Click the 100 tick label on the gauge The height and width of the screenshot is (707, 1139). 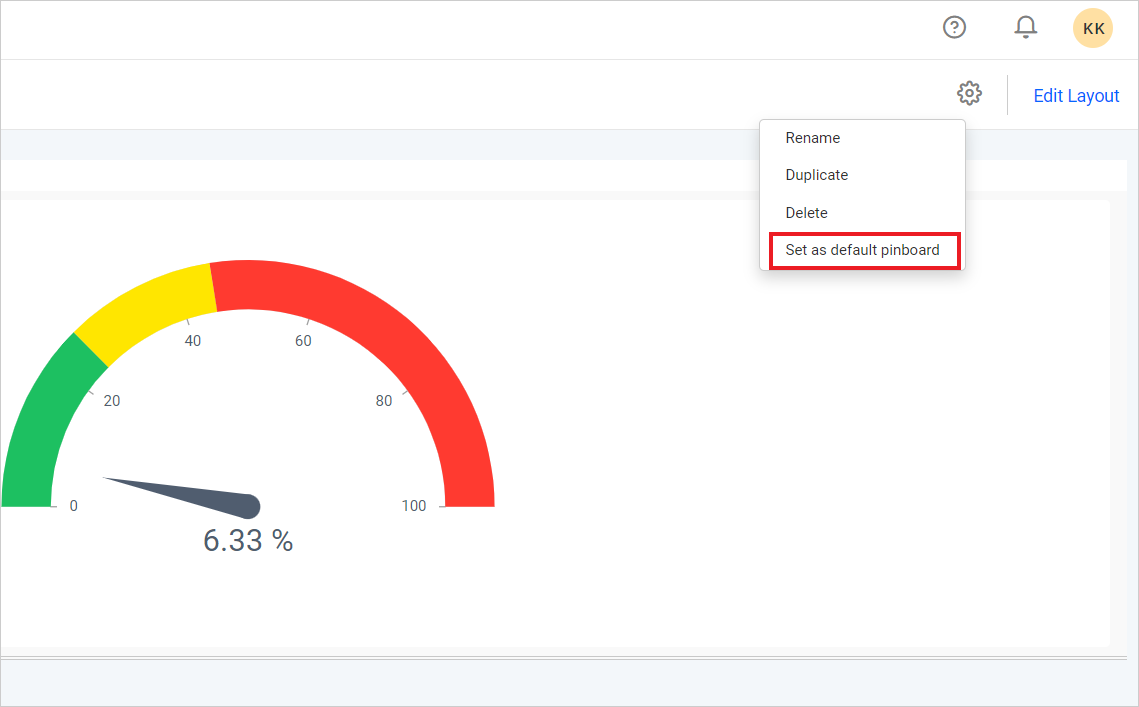[414, 505]
